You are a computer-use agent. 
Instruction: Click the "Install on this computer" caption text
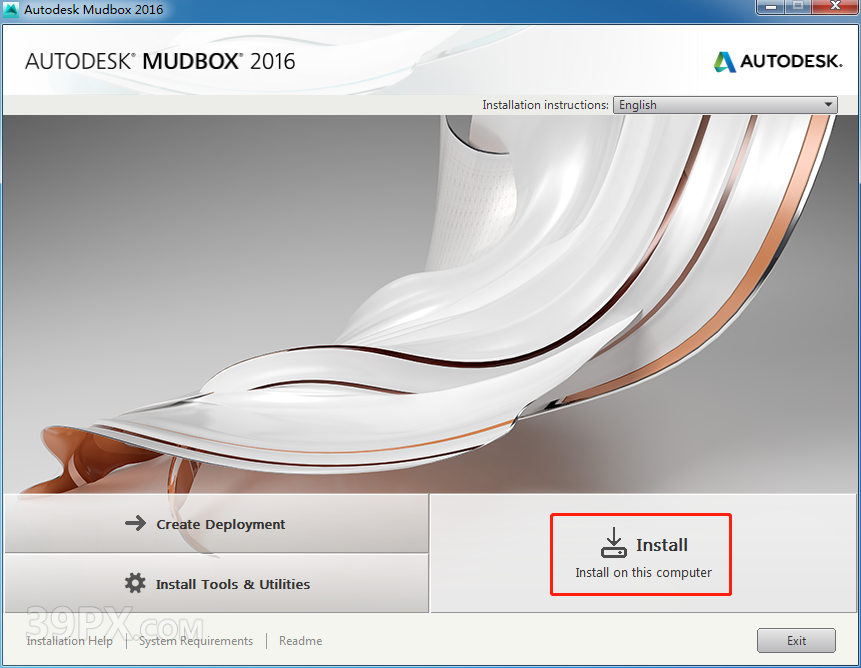(x=643, y=573)
